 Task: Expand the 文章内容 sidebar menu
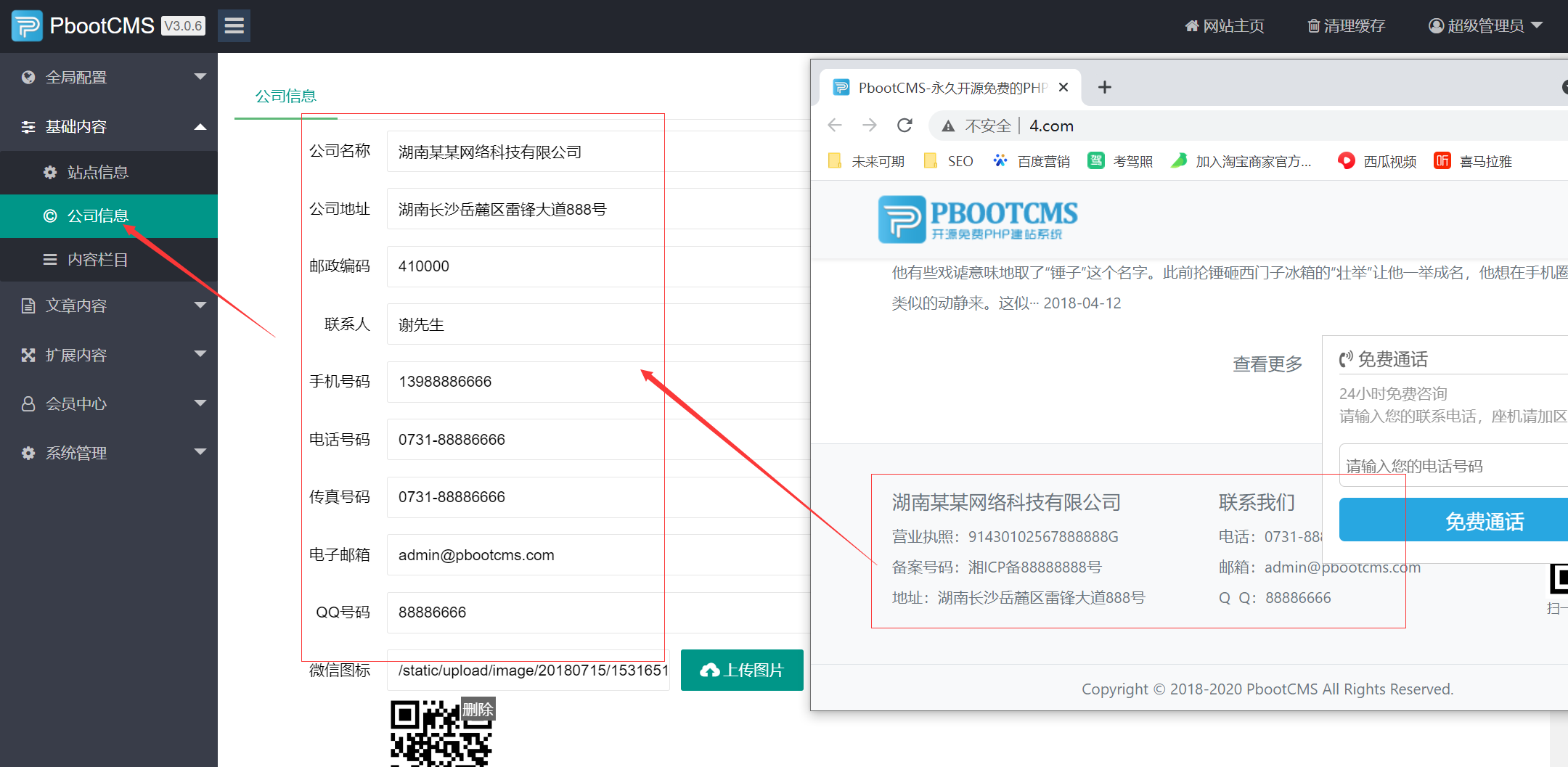click(x=109, y=305)
